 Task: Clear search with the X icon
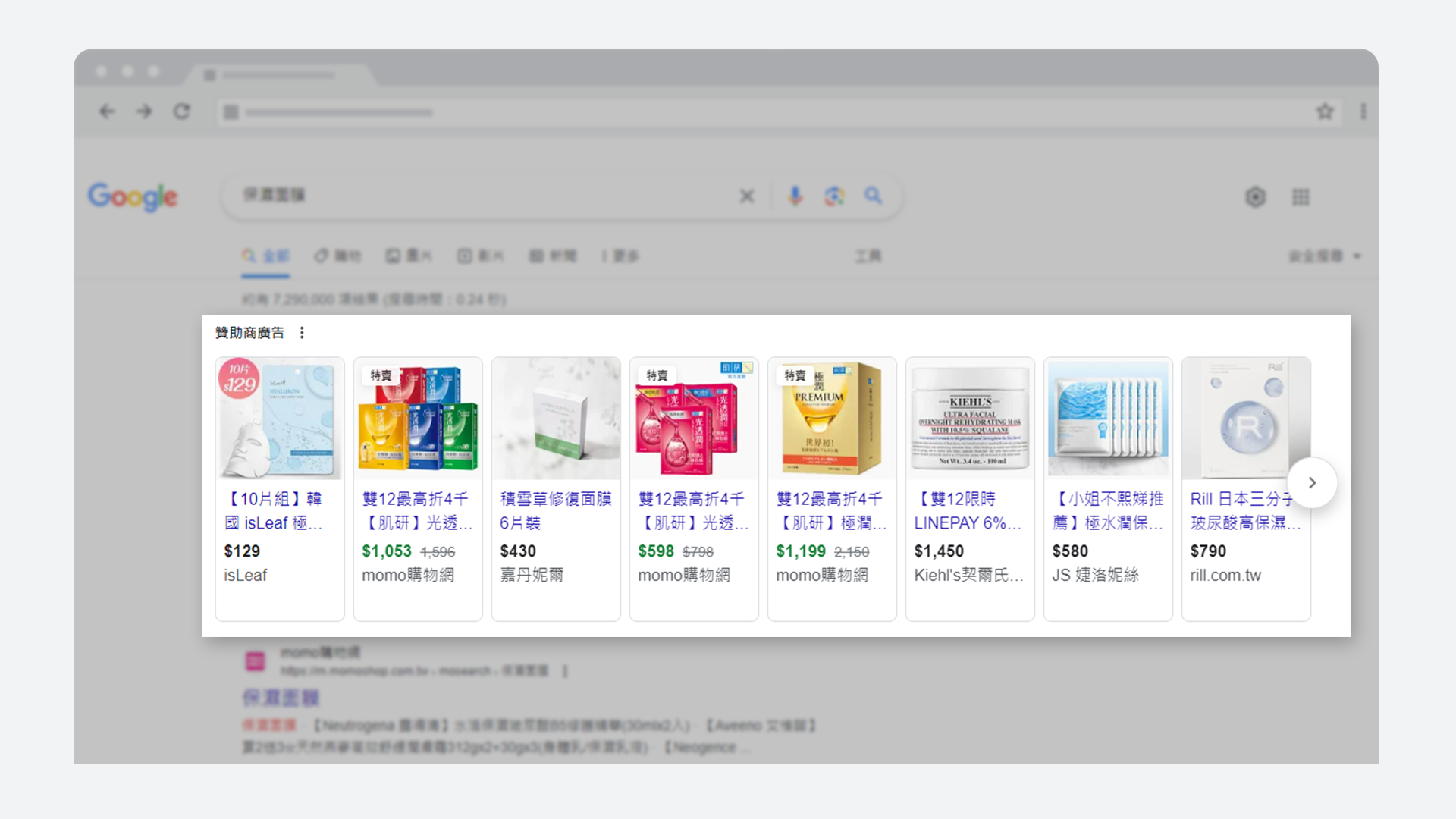click(747, 196)
